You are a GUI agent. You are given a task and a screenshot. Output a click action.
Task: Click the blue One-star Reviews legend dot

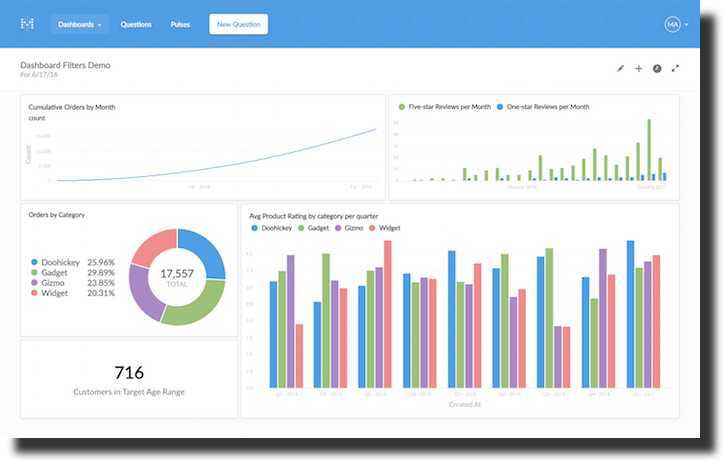(x=500, y=107)
